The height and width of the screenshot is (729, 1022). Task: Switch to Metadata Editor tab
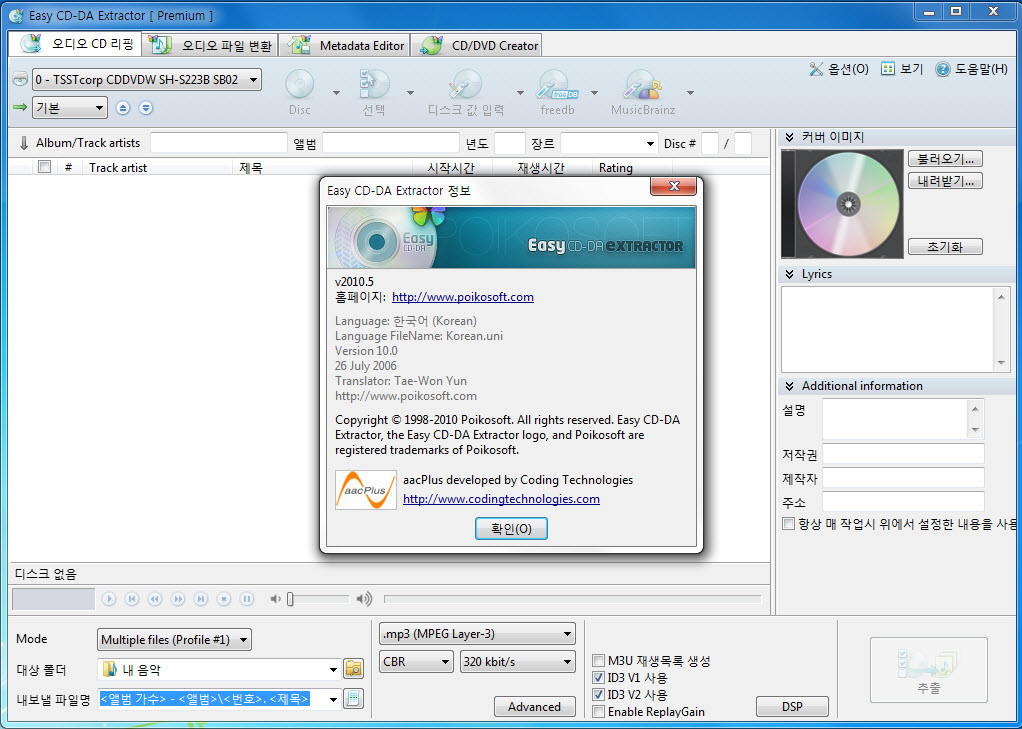345,46
